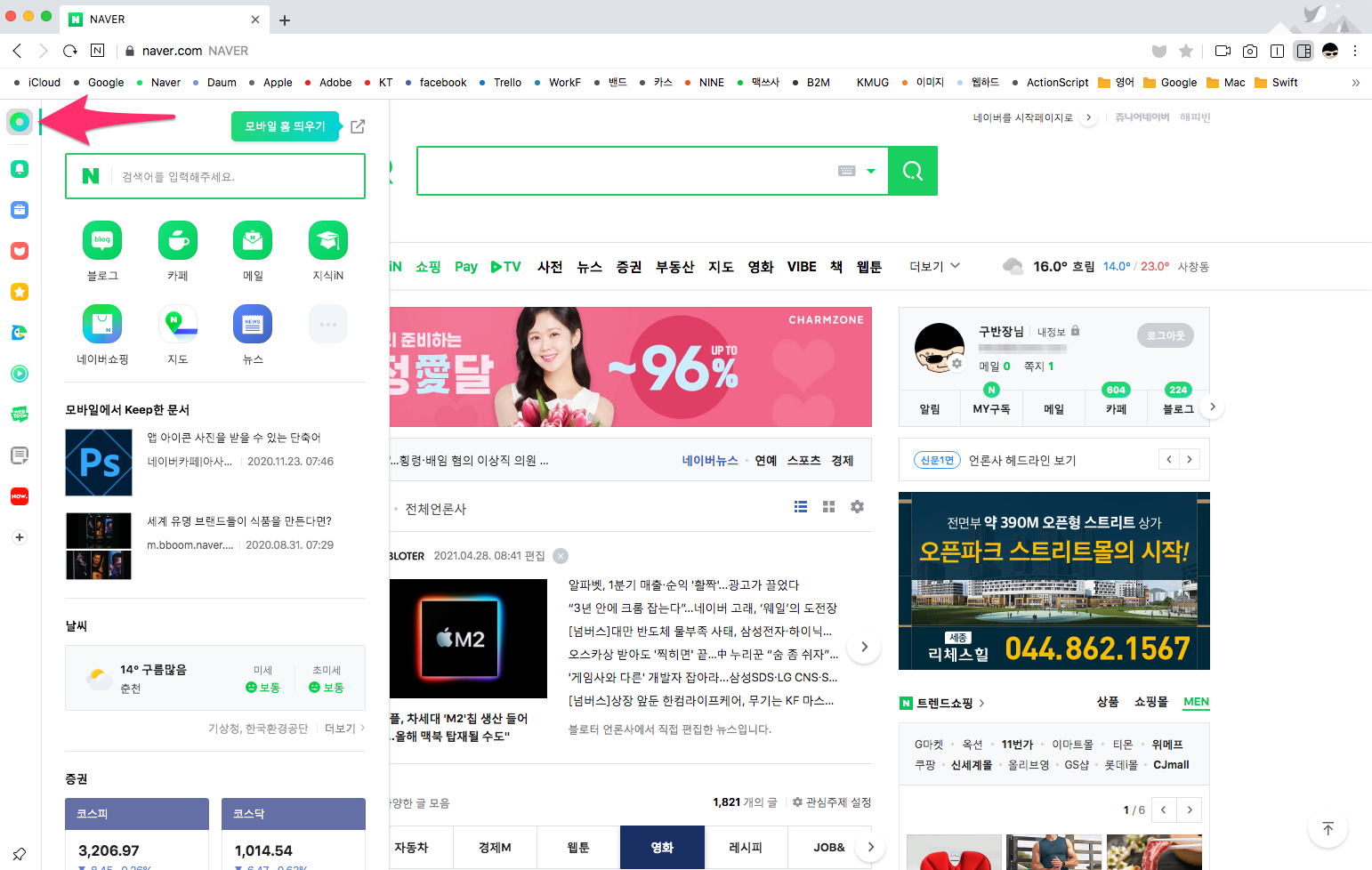Expand the search box autocomplete dropdown arrow
Screen dimensions: 1372x870
(871, 171)
